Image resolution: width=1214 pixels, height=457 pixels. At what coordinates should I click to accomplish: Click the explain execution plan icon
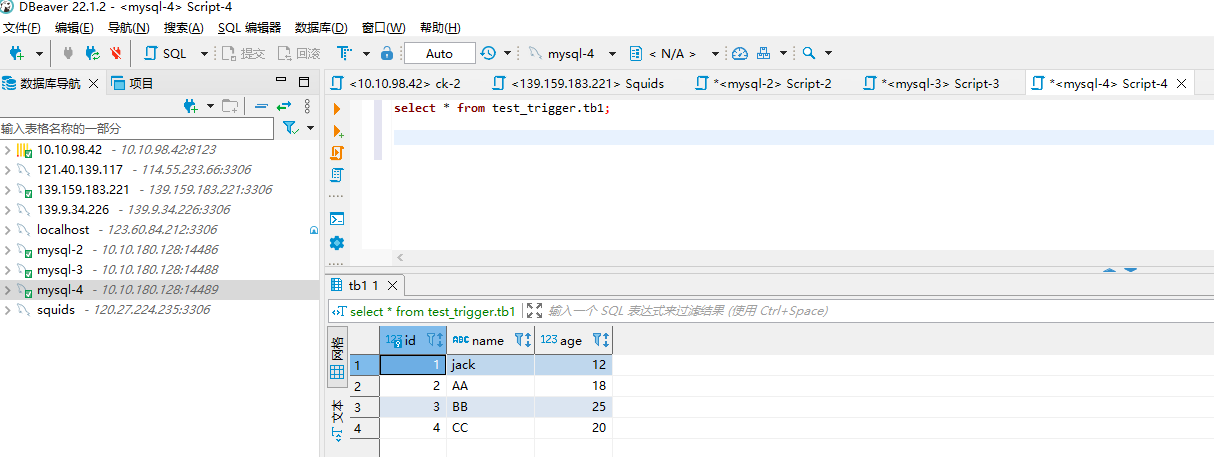(x=337, y=175)
